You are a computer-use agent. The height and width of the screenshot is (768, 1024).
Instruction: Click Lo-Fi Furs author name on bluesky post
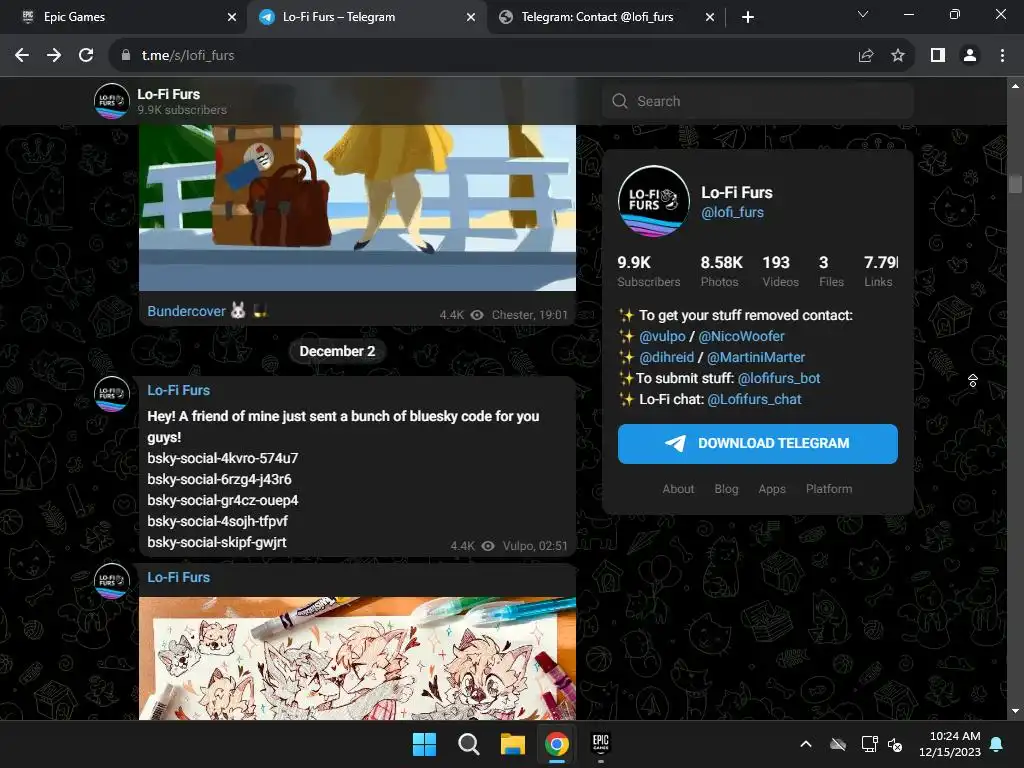(178, 390)
